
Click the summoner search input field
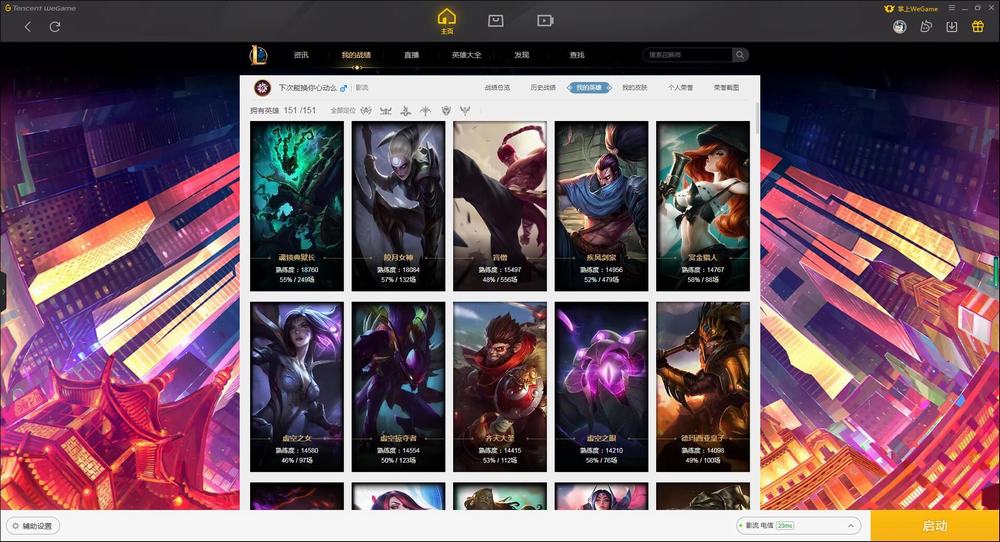point(688,55)
